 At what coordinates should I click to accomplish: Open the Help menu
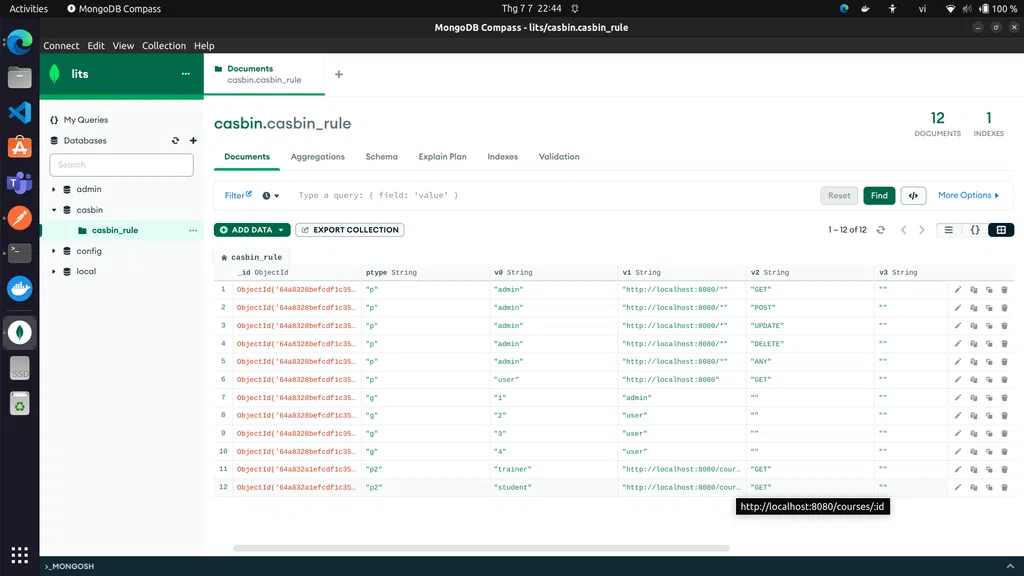click(x=204, y=46)
